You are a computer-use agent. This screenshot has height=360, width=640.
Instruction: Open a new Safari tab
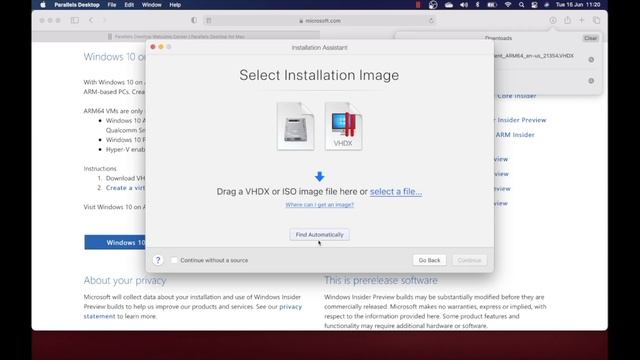(582, 20)
